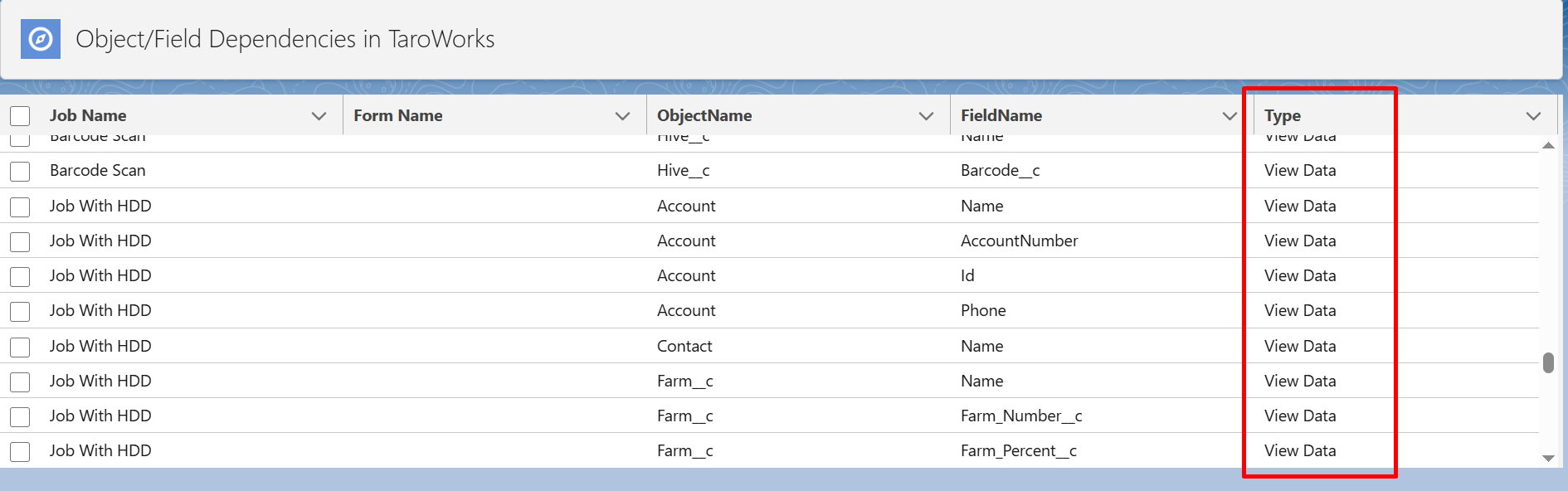This screenshot has width=1568, height=491.
Task: Click the Id field cell
Action: pyautogui.click(x=967, y=275)
